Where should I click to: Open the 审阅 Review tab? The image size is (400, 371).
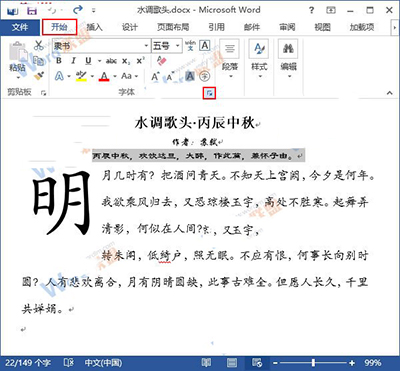coord(287,27)
